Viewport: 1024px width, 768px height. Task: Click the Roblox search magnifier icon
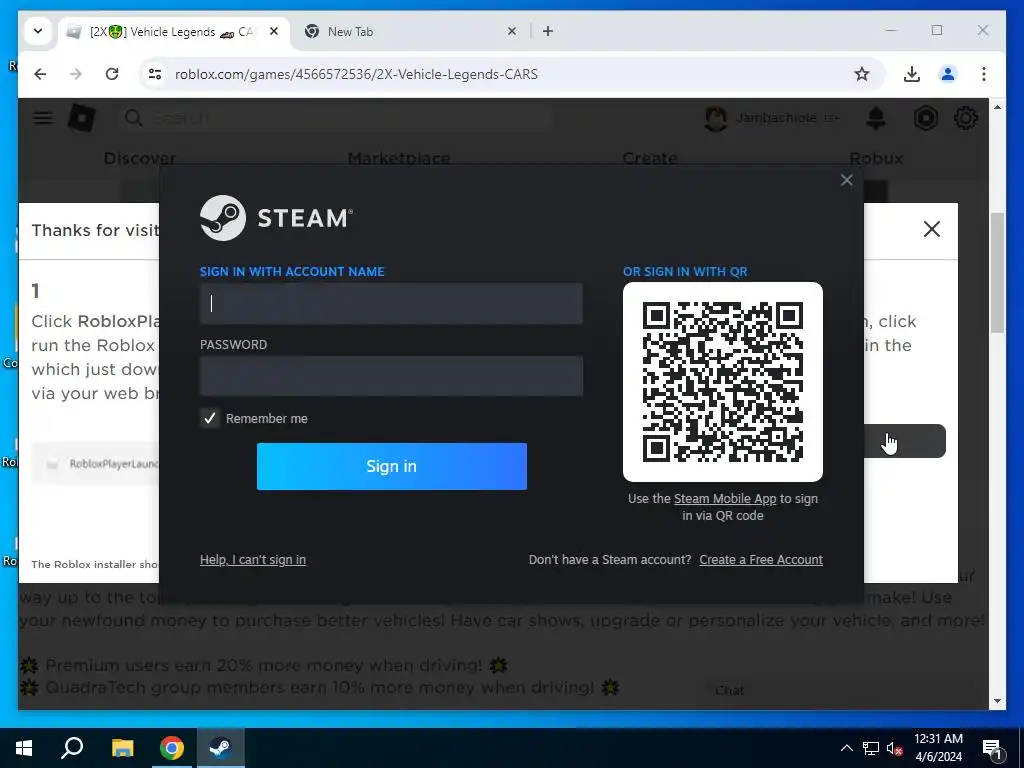click(x=134, y=118)
